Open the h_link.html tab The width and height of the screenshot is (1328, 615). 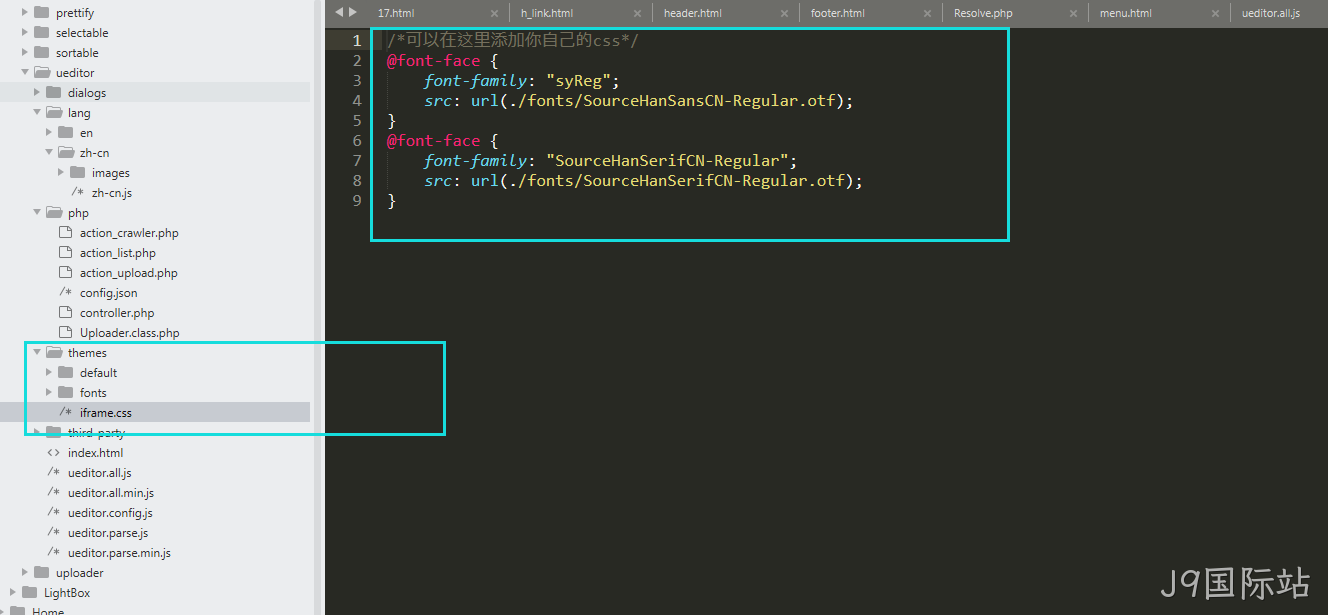pyautogui.click(x=547, y=14)
